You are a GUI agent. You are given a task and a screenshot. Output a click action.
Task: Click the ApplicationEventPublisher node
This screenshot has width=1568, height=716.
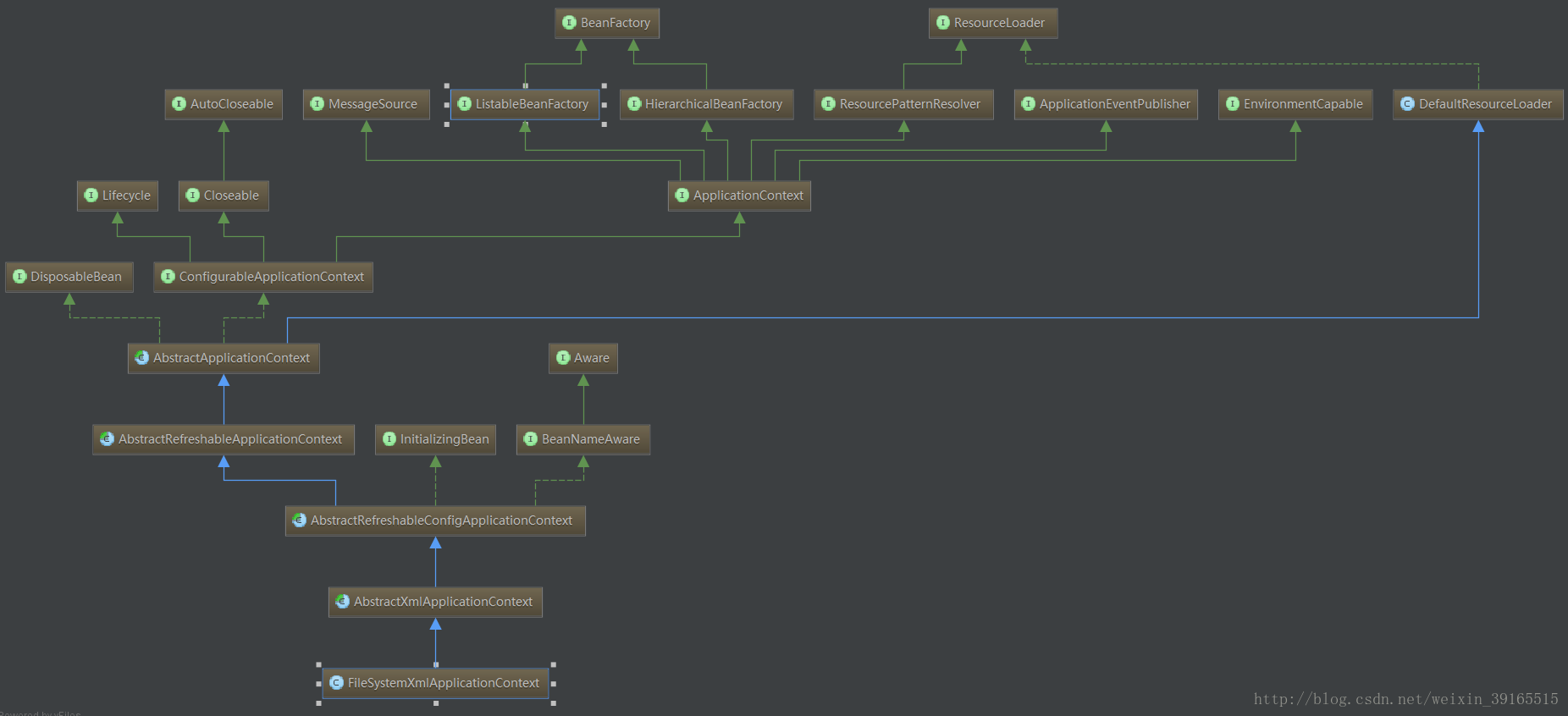[x=1106, y=104]
